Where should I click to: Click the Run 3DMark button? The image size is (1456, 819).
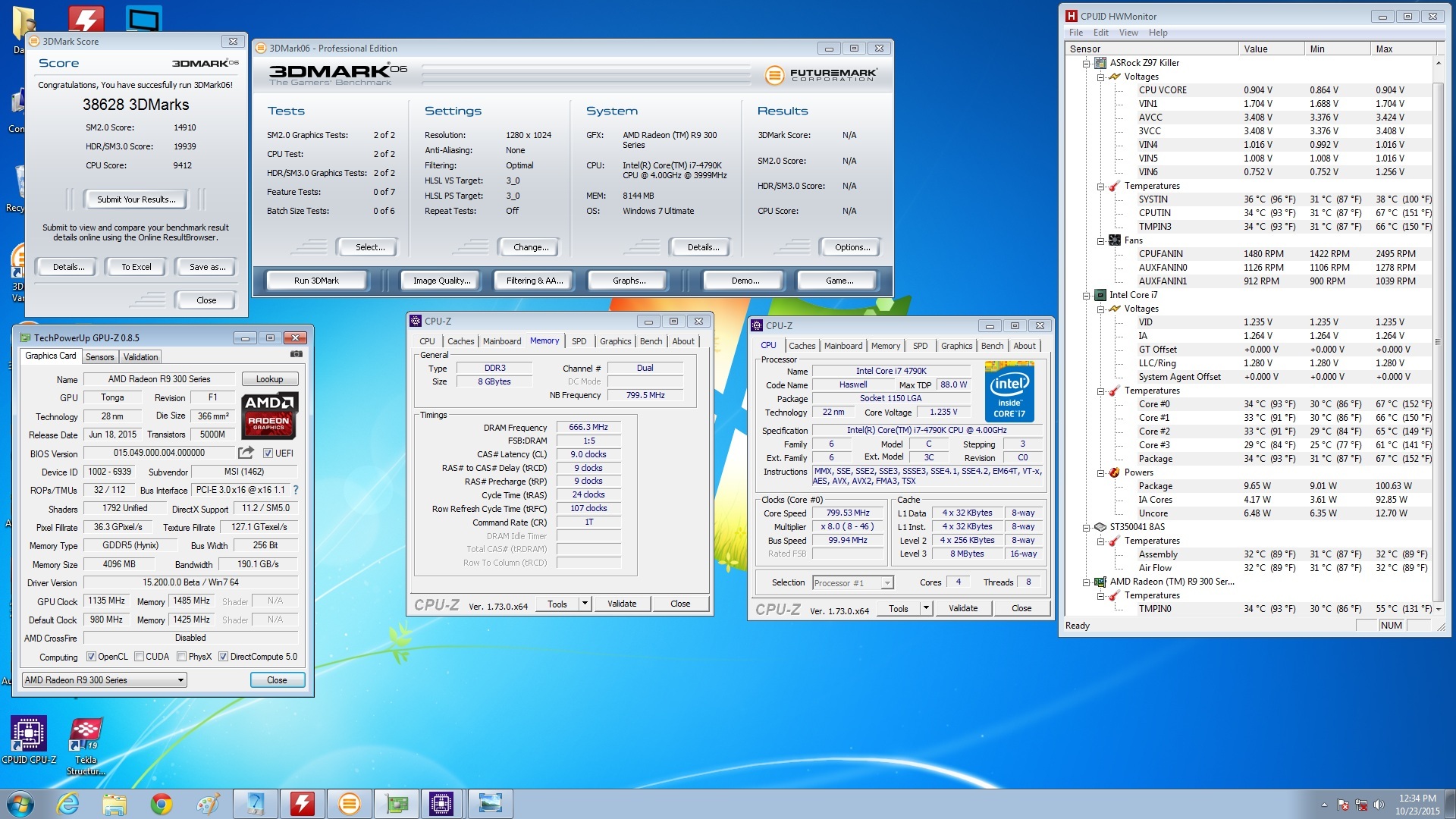(x=316, y=281)
